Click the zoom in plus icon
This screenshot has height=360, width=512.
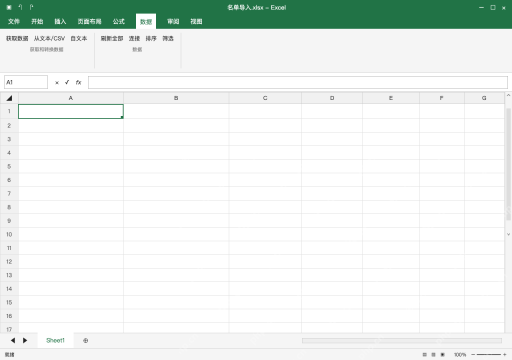pyautogui.click(x=505, y=354)
